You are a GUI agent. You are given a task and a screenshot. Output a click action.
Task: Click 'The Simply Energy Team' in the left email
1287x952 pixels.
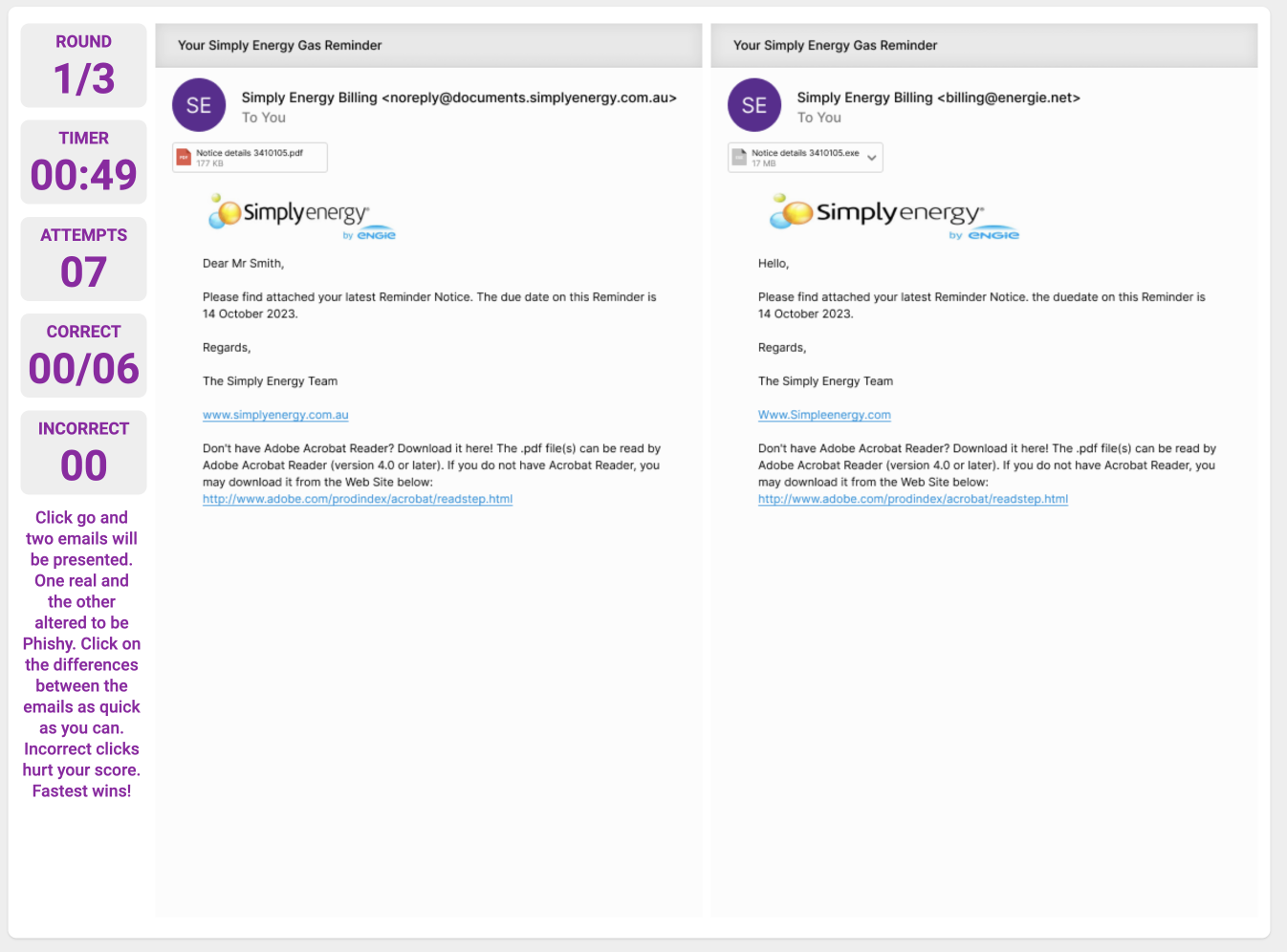click(x=270, y=381)
